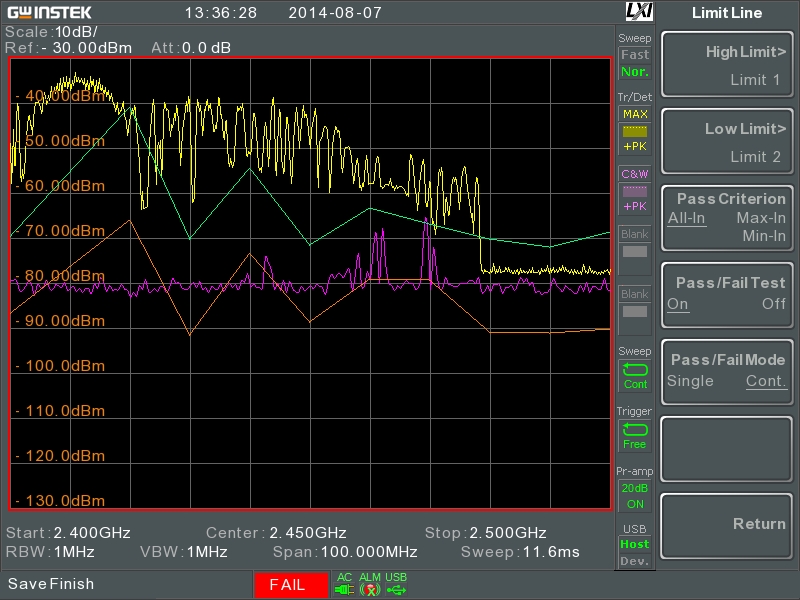The width and height of the screenshot is (800, 600).
Task: Select Nor. sweep mode
Action: pos(635,72)
